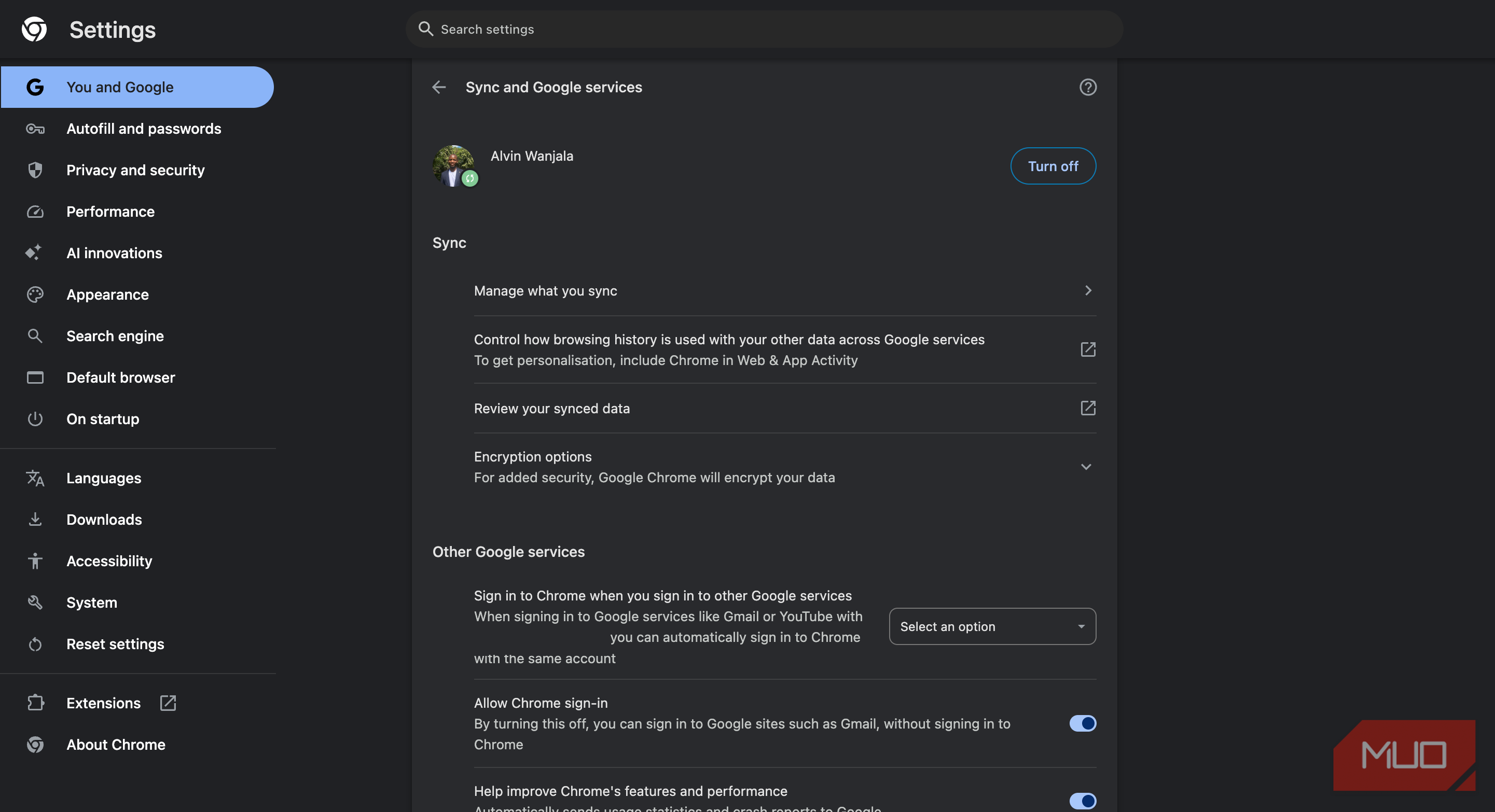Open Manage what you sync
Screen dimensions: 1495x812
[x=783, y=290]
